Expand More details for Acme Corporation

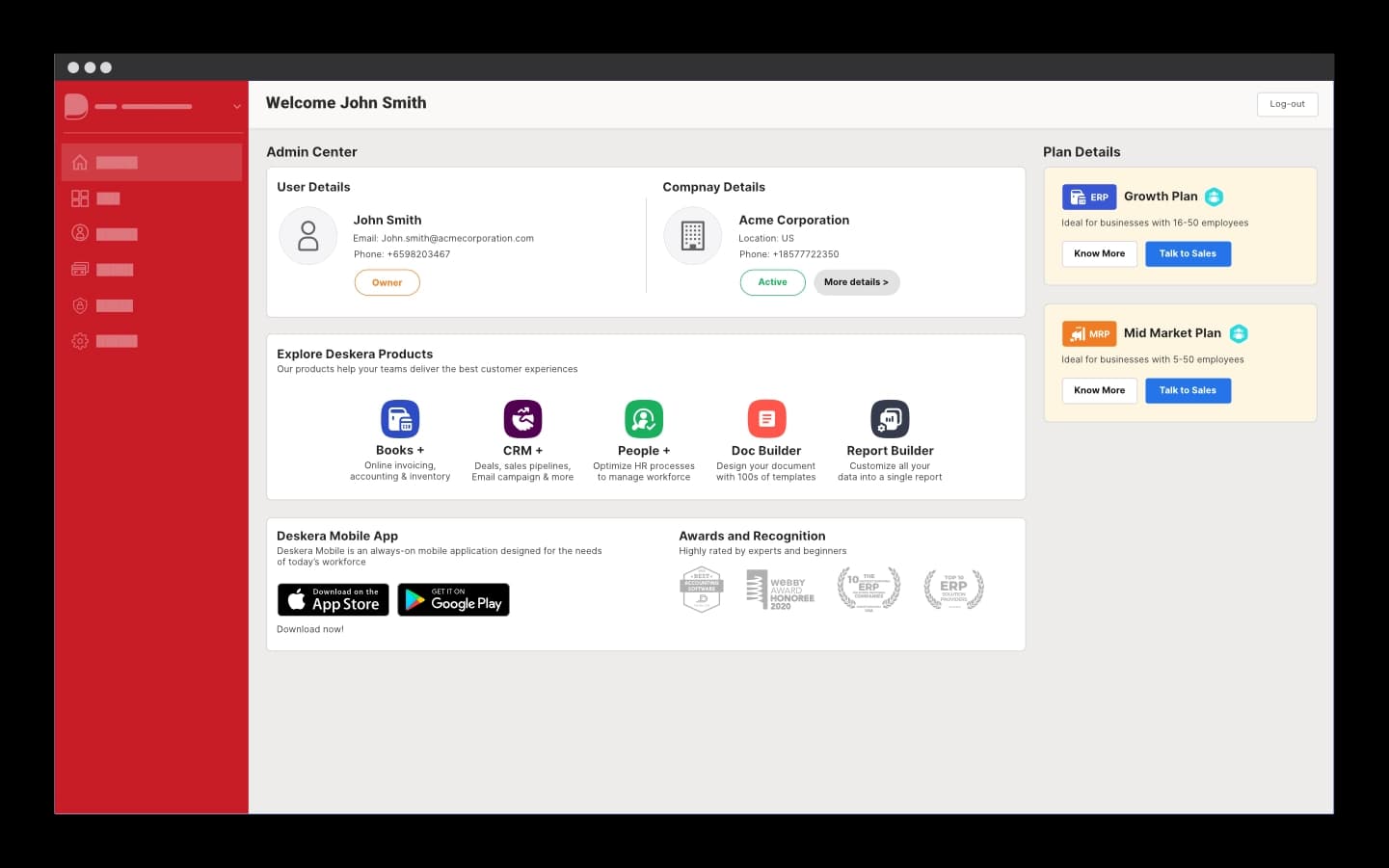[x=856, y=282]
